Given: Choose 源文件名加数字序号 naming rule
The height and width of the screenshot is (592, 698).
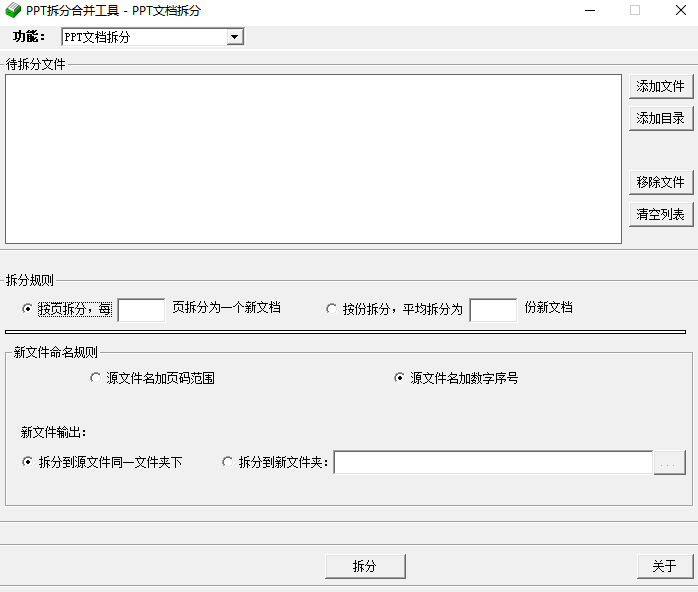Looking at the screenshot, I should (400, 378).
